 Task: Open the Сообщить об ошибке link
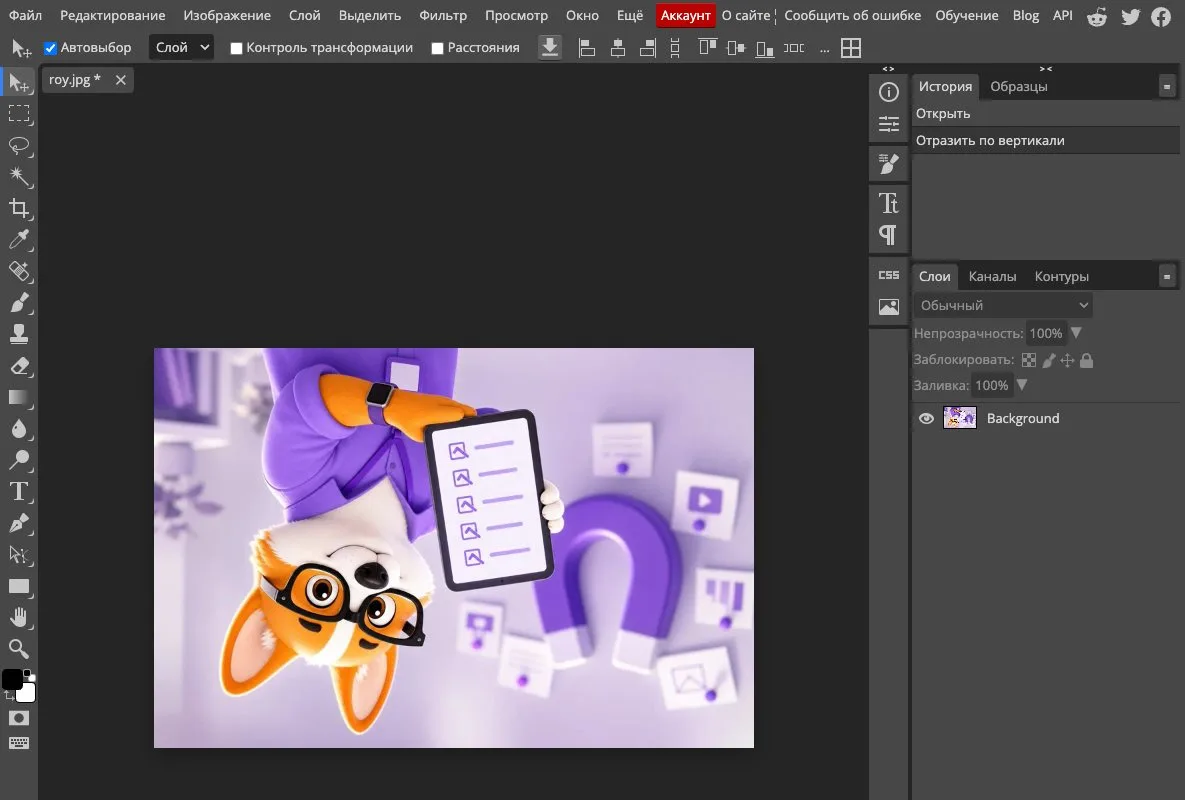[852, 15]
